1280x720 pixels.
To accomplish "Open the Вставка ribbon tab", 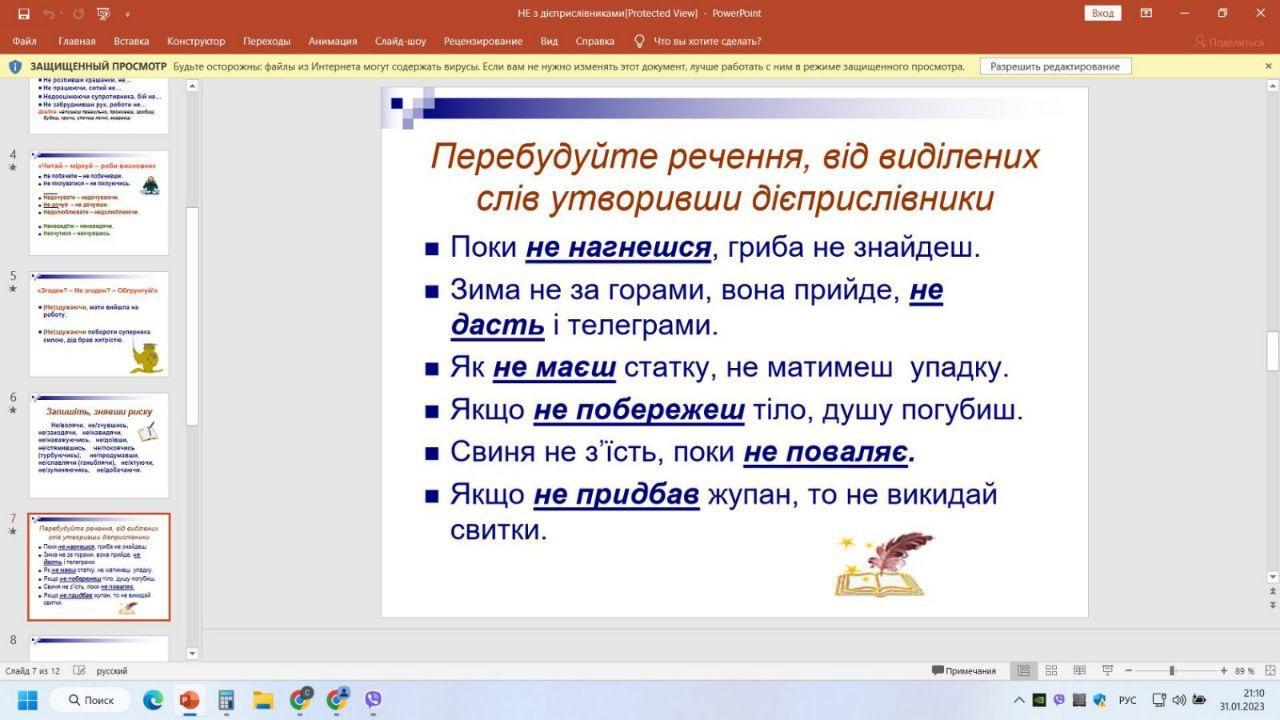I will pos(131,41).
